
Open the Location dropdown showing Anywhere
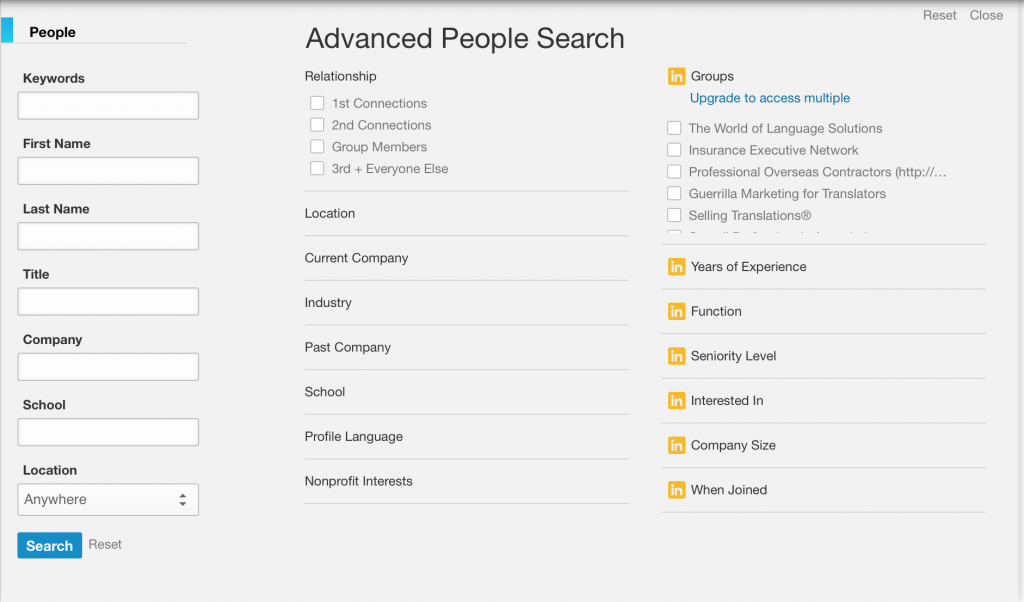tap(108, 499)
